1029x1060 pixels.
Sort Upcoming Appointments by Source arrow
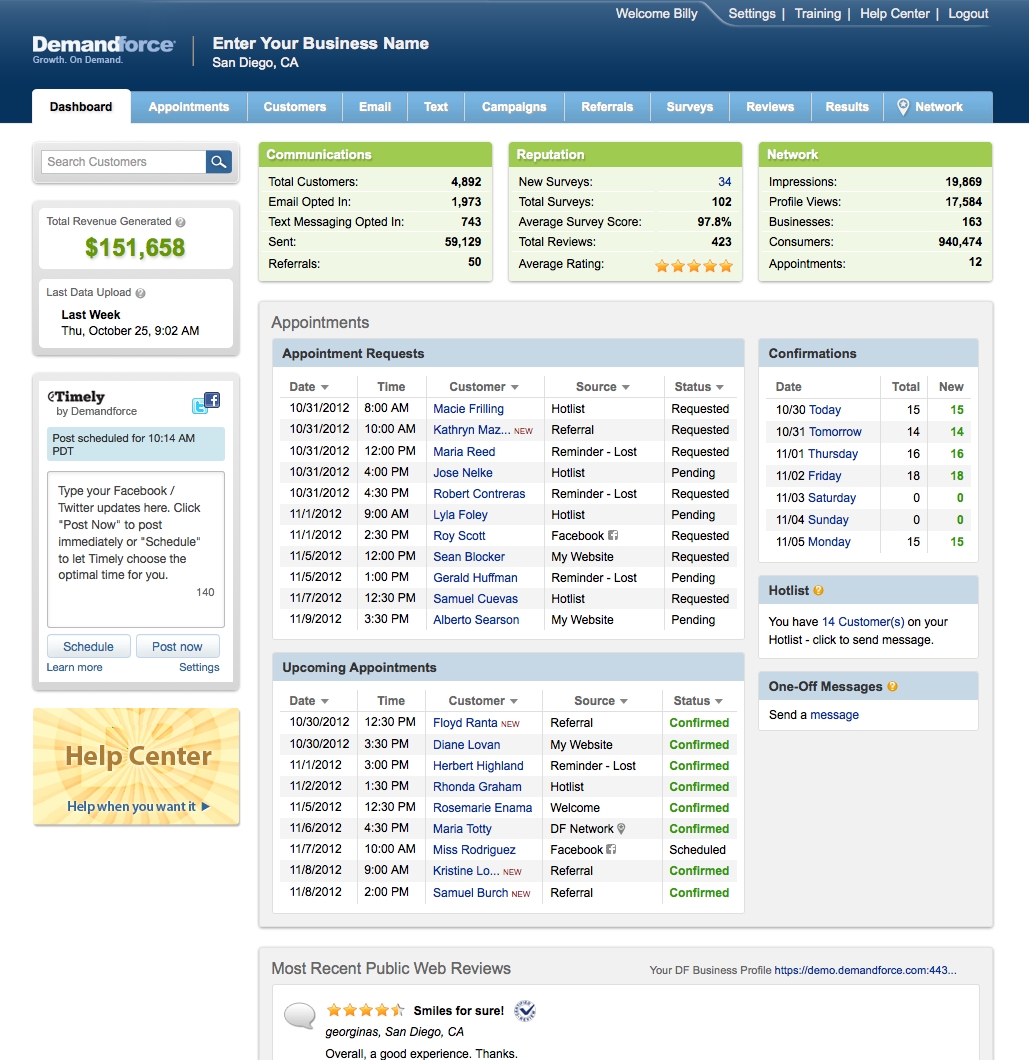tap(623, 701)
